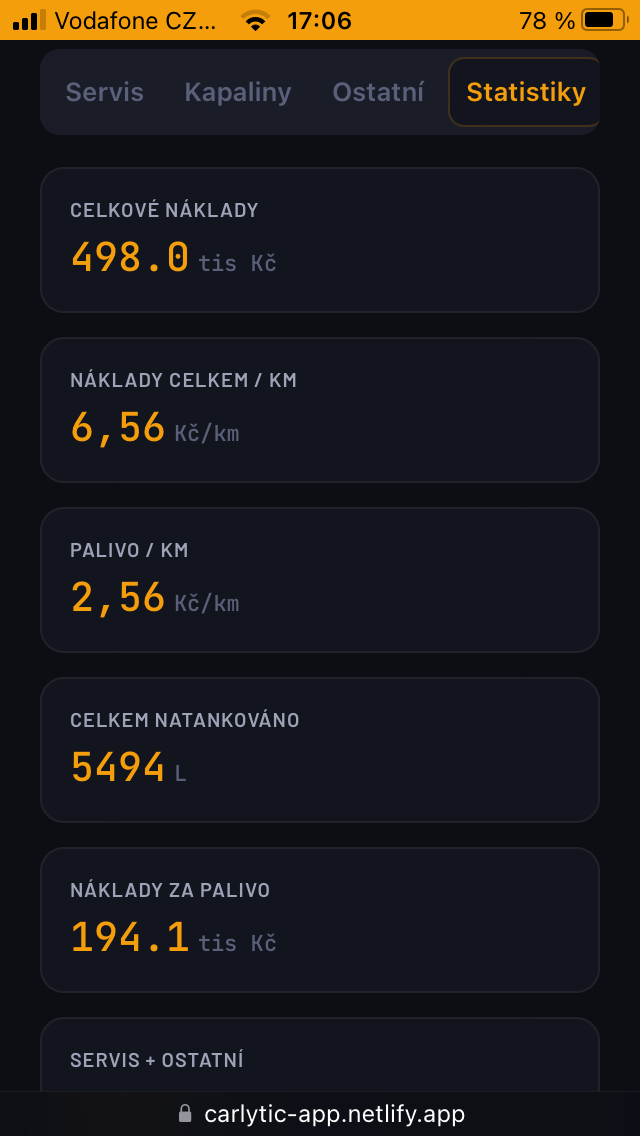Select the Náklady celkem / km card
640x1136 pixels.
click(320, 410)
